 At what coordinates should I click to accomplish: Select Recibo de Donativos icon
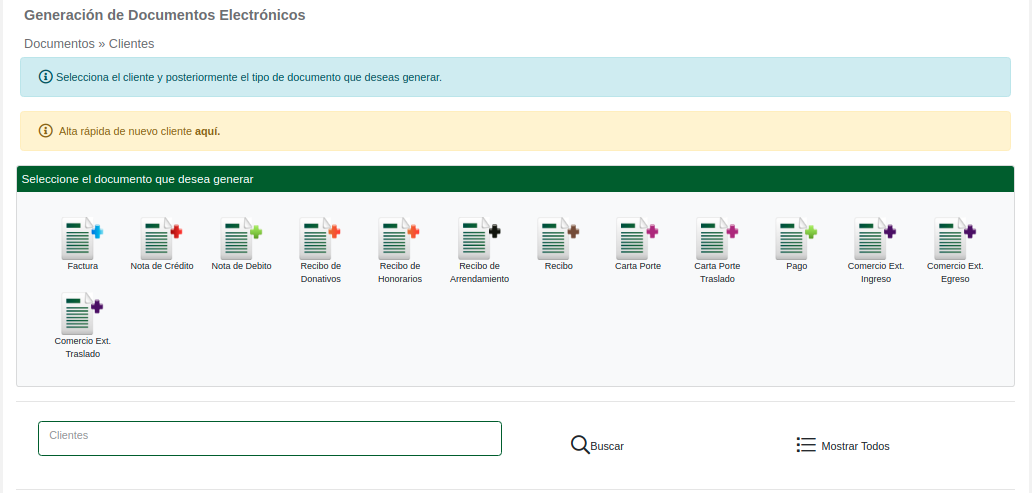pyautogui.click(x=320, y=239)
